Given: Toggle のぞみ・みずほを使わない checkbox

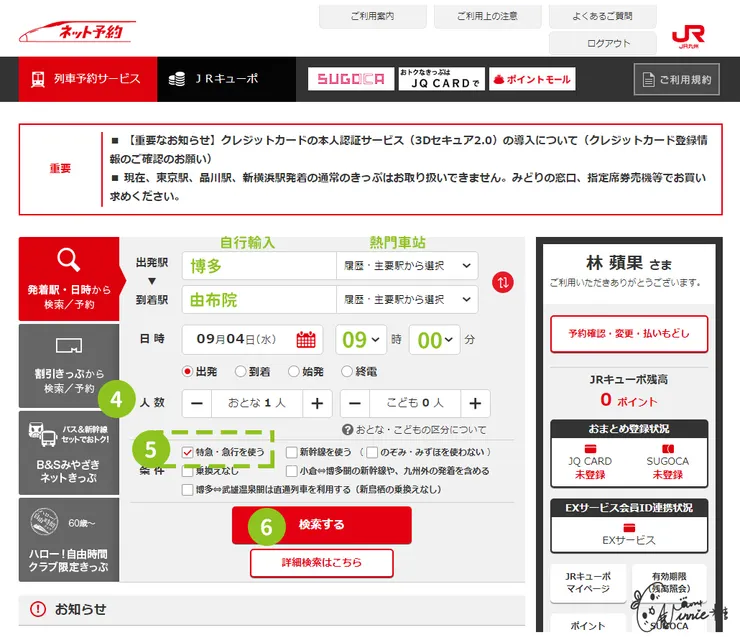Looking at the screenshot, I should pyautogui.click(x=372, y=452).
